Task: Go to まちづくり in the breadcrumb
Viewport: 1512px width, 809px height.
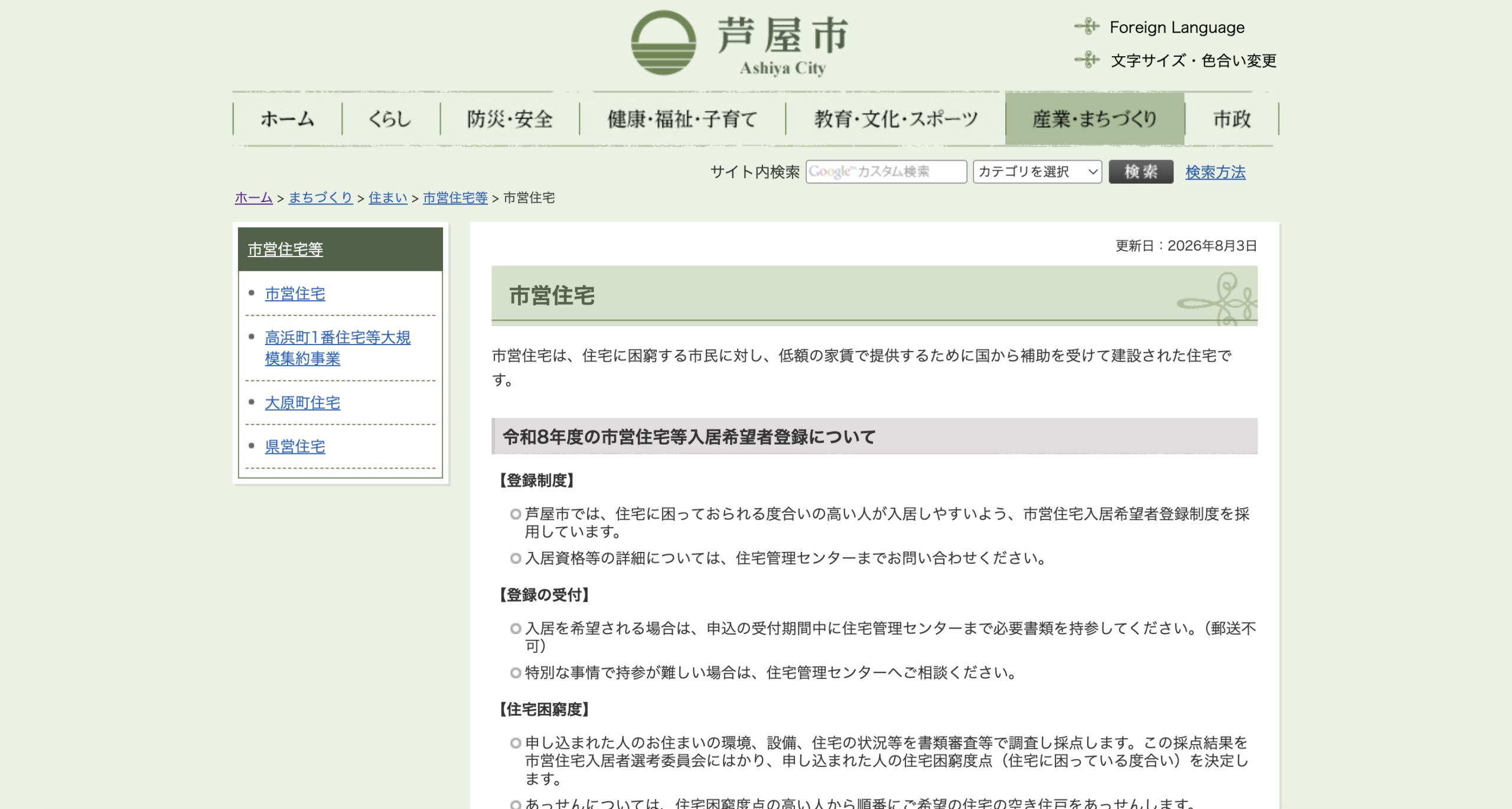Action: click(x=320, y=198)
